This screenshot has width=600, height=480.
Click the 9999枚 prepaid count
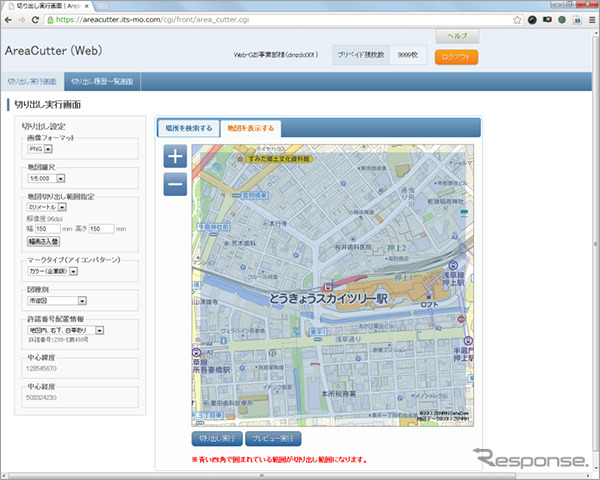click(408, 55)
